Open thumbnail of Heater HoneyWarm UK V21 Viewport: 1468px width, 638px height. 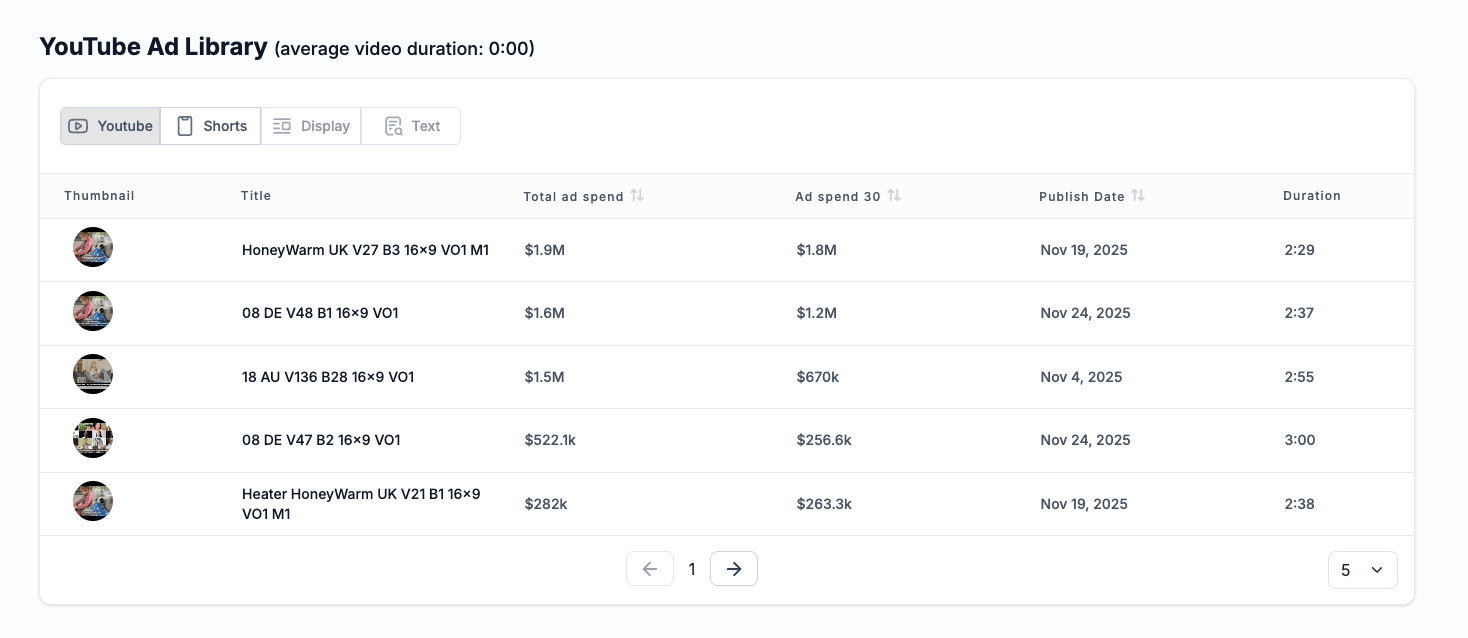click(x=93, y=501)
